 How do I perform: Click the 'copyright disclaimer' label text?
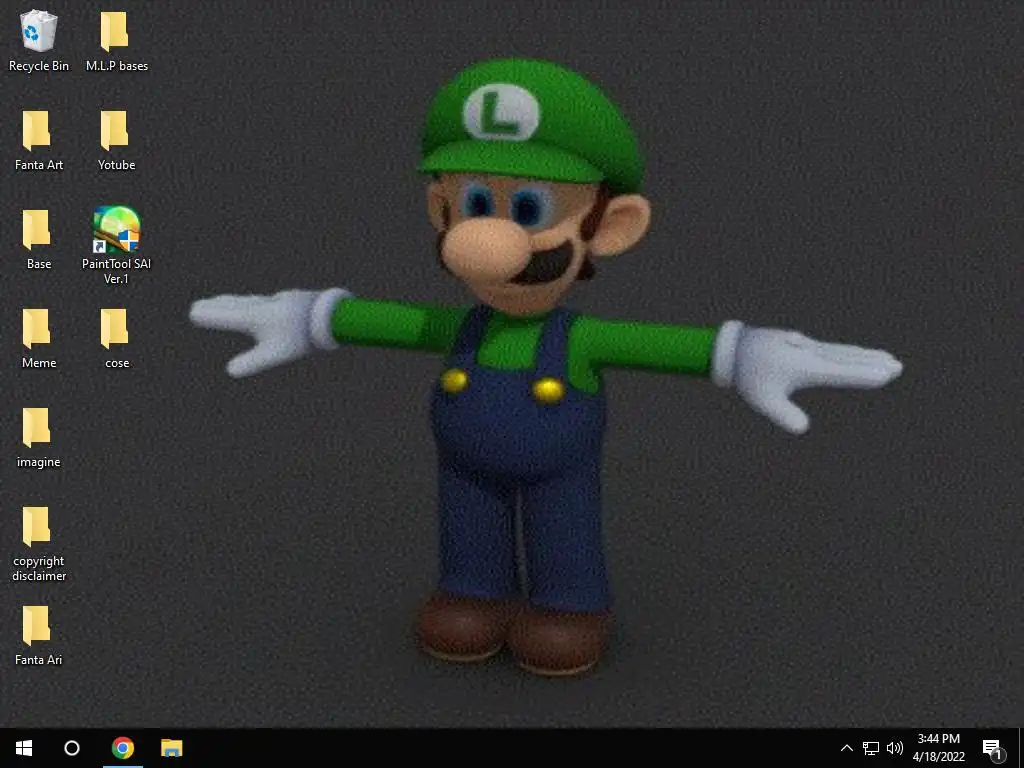point(39,568)
